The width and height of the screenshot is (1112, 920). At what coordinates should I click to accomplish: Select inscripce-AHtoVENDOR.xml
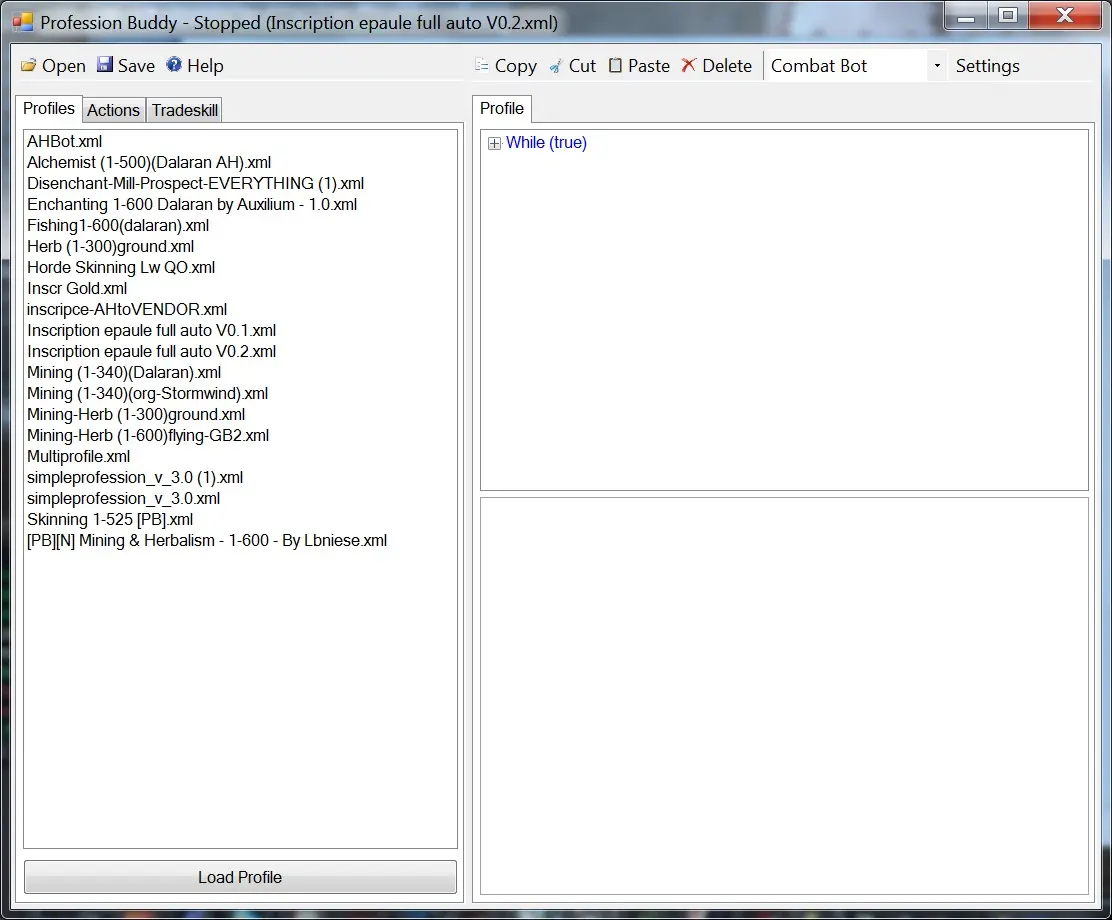click(127, 309)
